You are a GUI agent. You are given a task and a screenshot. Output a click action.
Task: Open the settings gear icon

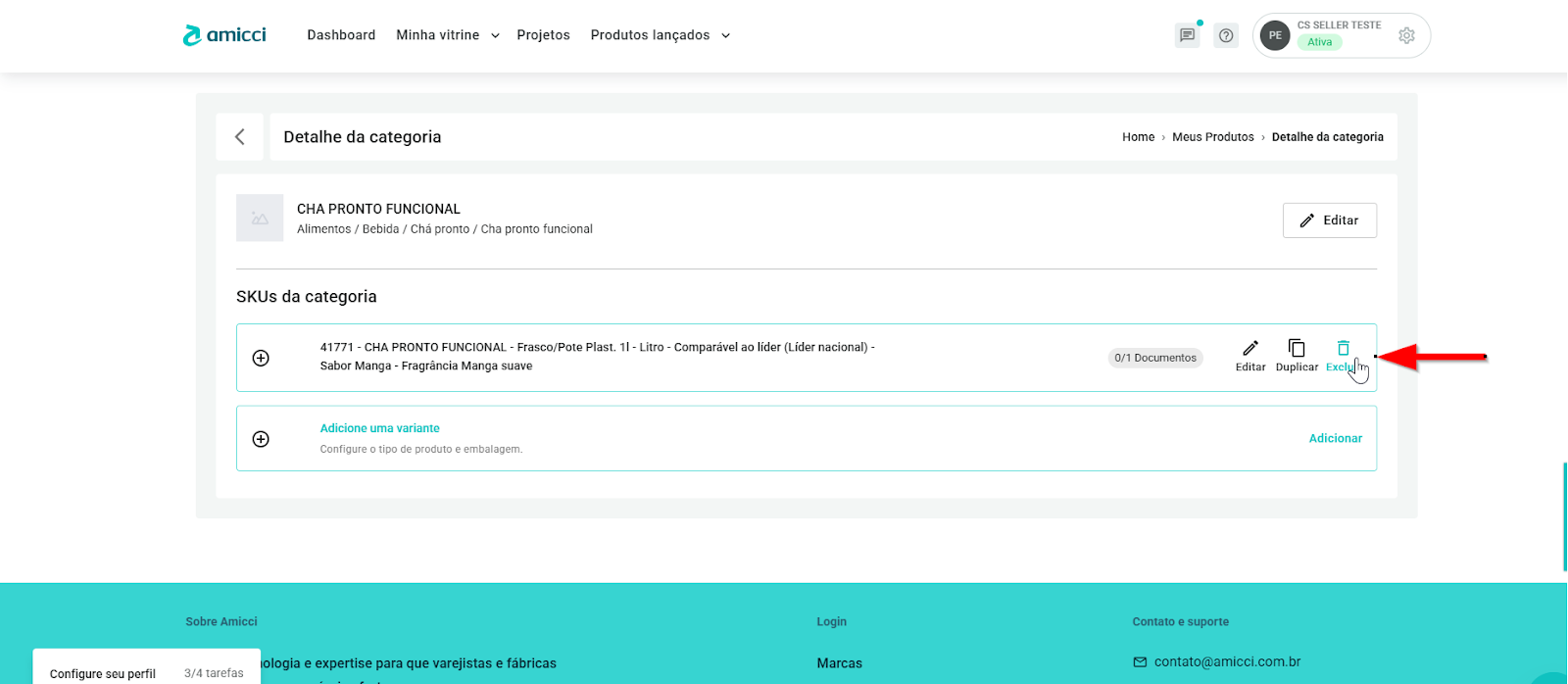click(1406, 35)
